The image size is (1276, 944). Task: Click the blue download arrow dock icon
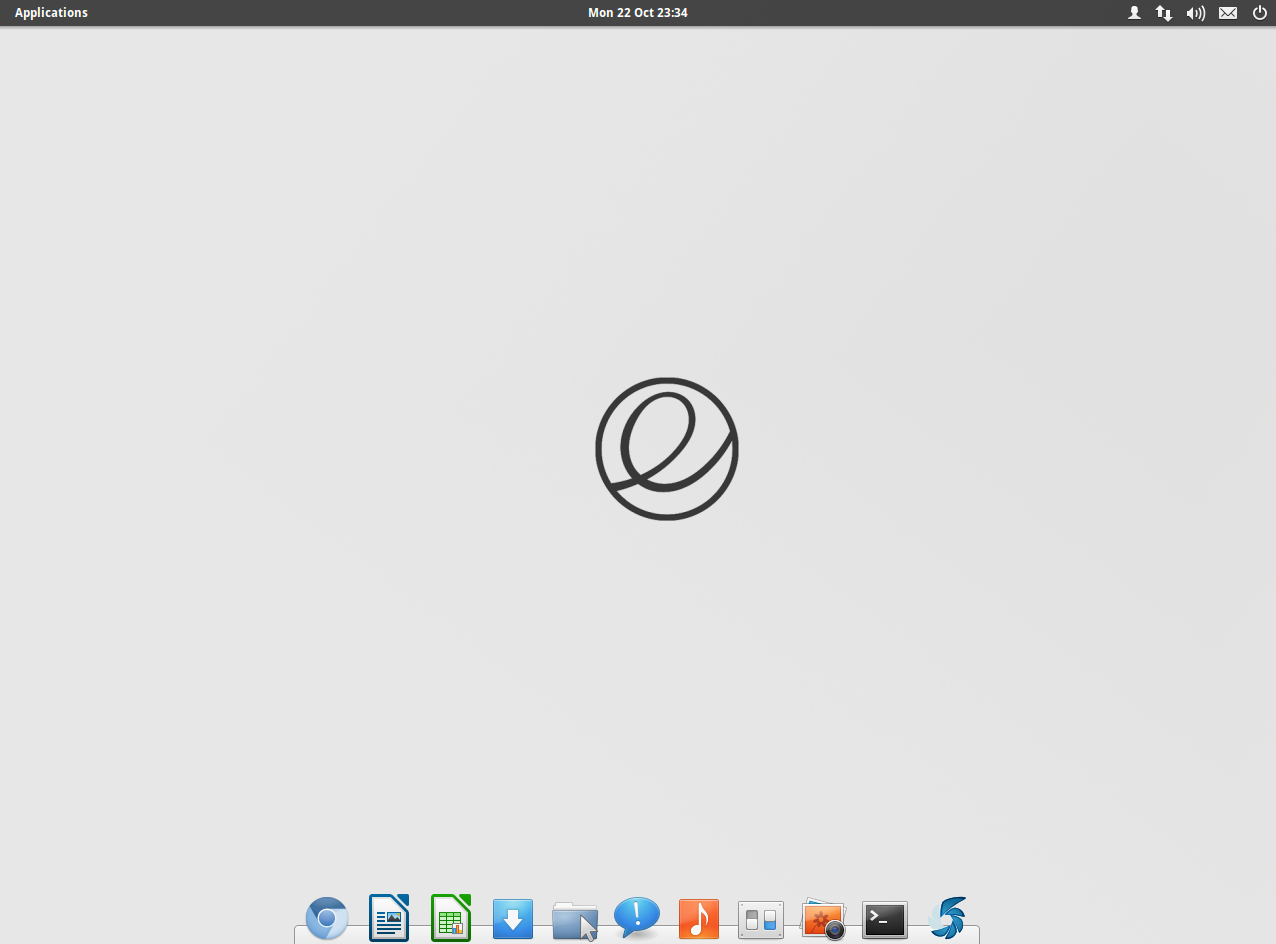(513, 918)
